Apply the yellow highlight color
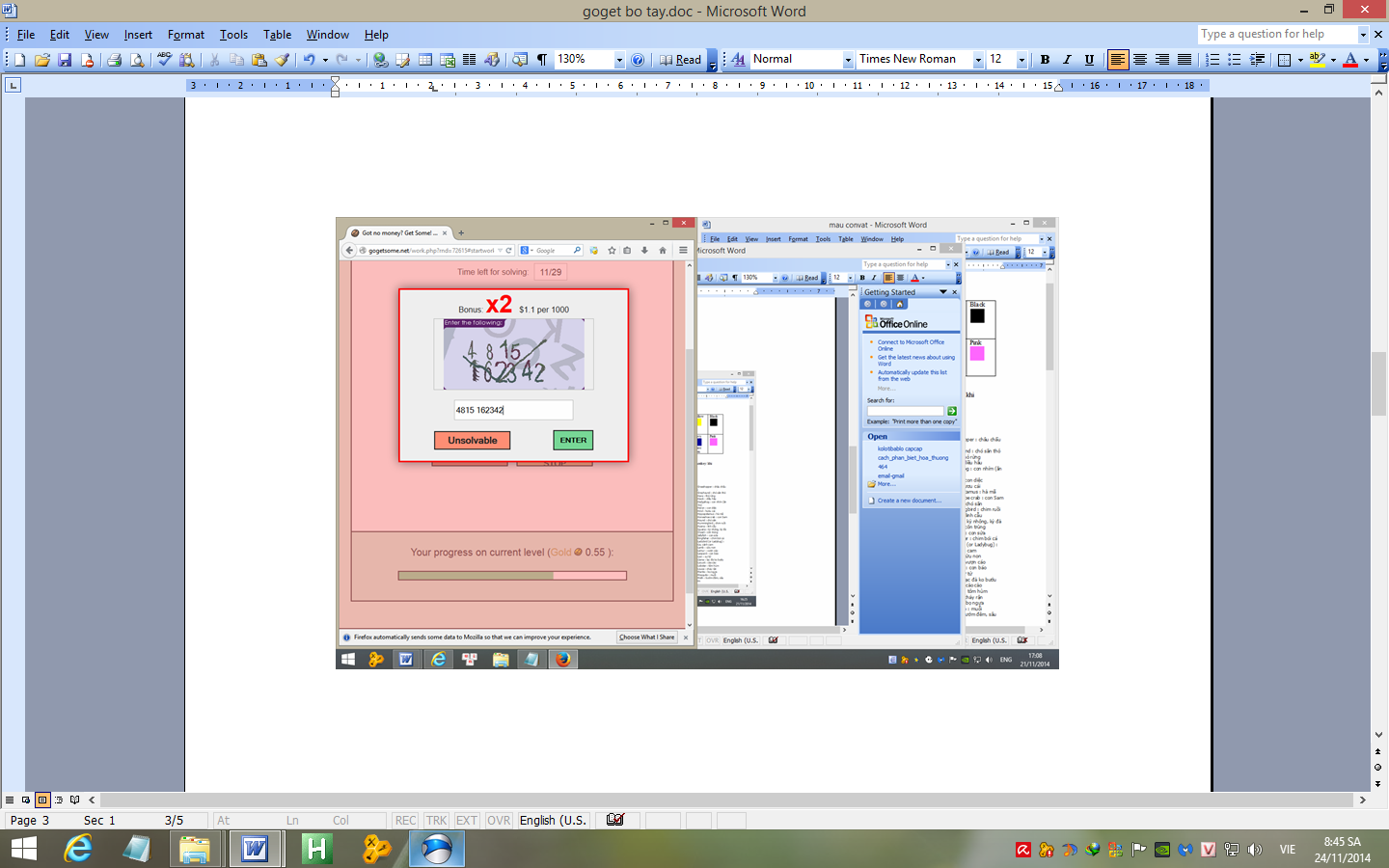The width and height of the screenshot is (1389, 868). click(x=1317, y=60)
